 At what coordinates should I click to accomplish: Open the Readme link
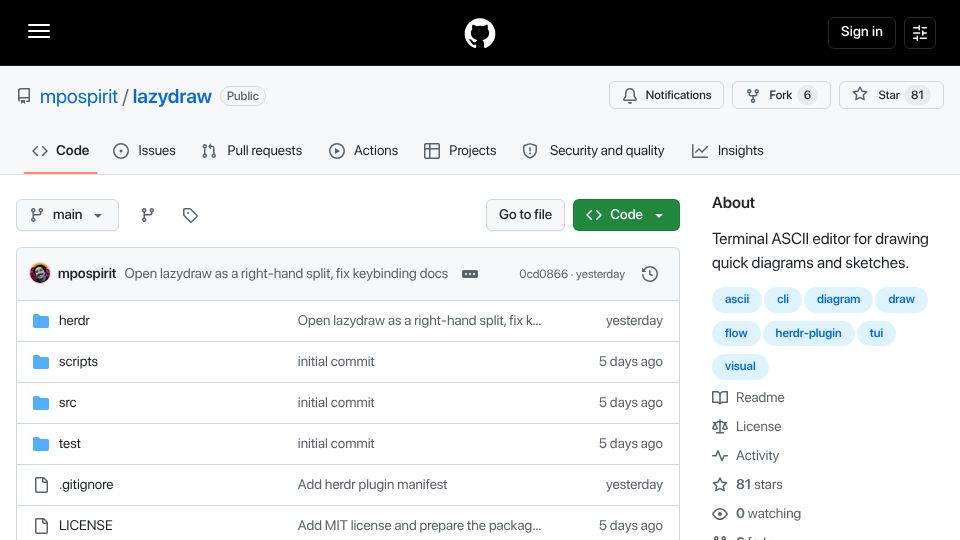point(748,398)
